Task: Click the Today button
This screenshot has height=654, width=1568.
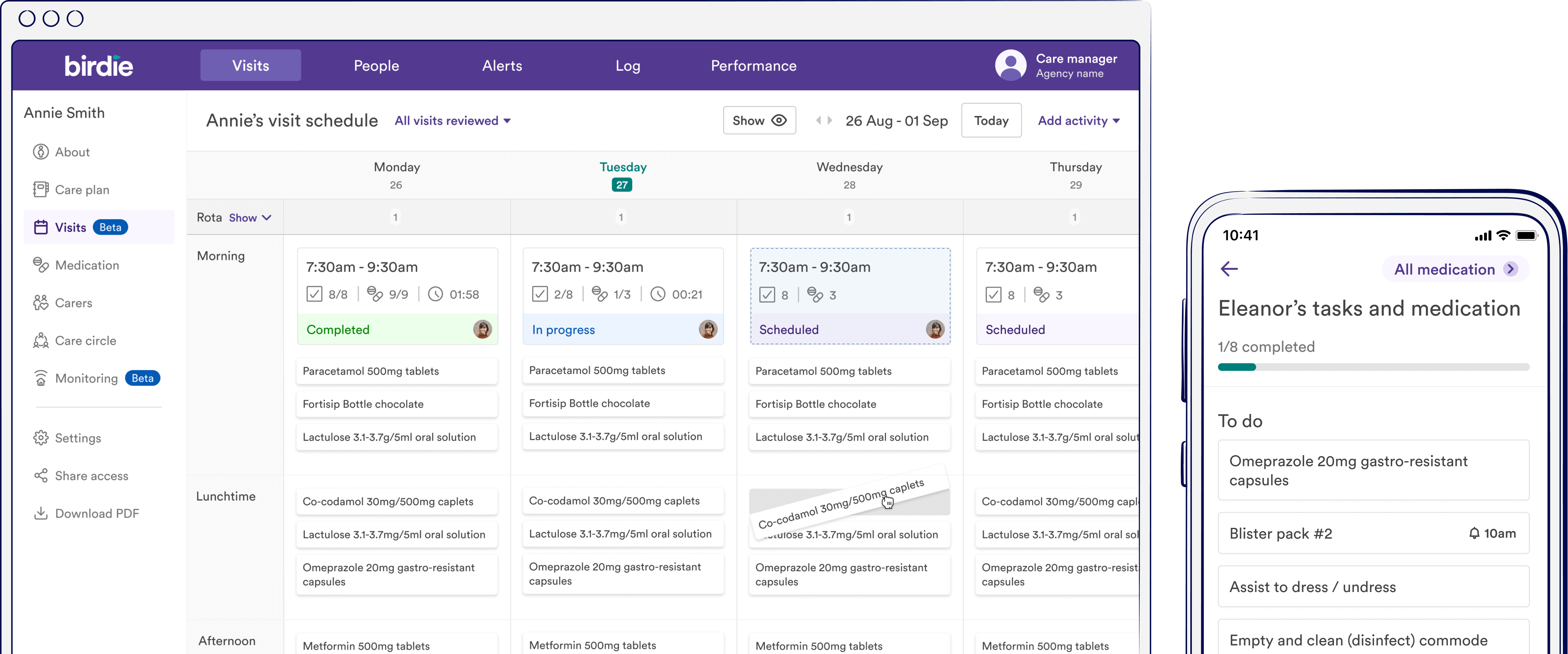Action: point(991,120)
